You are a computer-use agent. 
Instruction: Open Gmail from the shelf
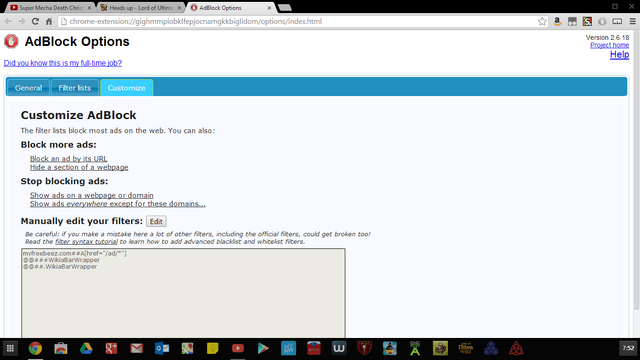(x=137, y=349)
